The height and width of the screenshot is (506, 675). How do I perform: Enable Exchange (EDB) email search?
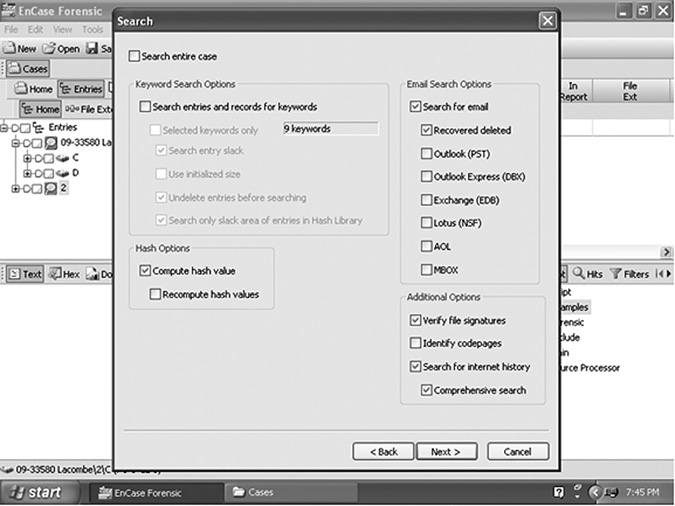tap(426, 200)
